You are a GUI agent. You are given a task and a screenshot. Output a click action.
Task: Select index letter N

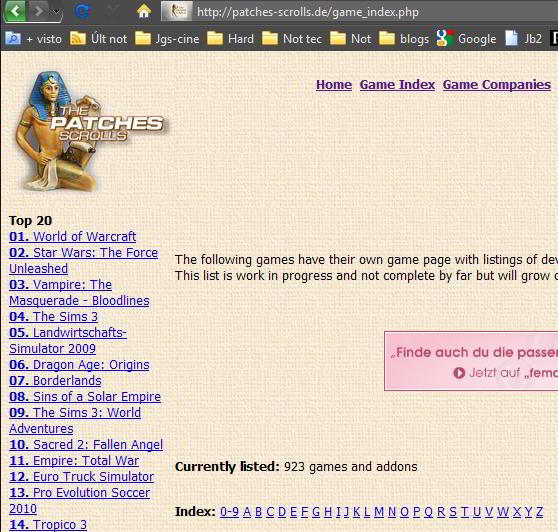(x=392, y=512)
